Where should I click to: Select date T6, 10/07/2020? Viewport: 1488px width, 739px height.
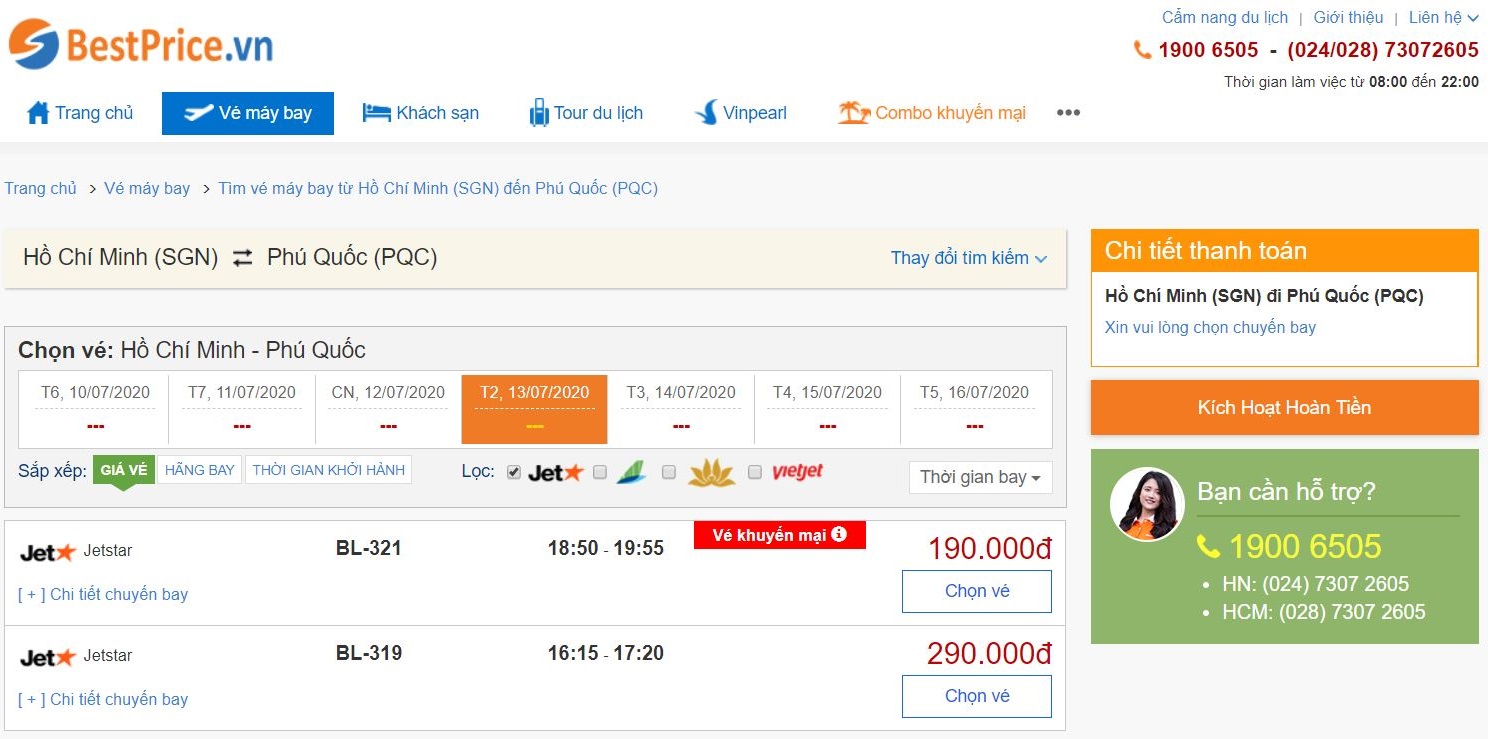[95, 409]
